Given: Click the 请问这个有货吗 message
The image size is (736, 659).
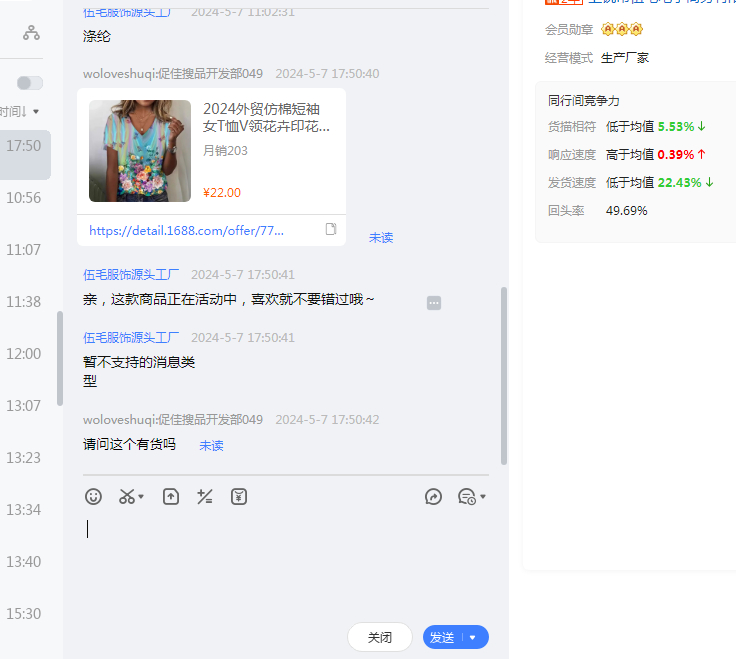Looking at the screenshot, I should coord(129,444).
